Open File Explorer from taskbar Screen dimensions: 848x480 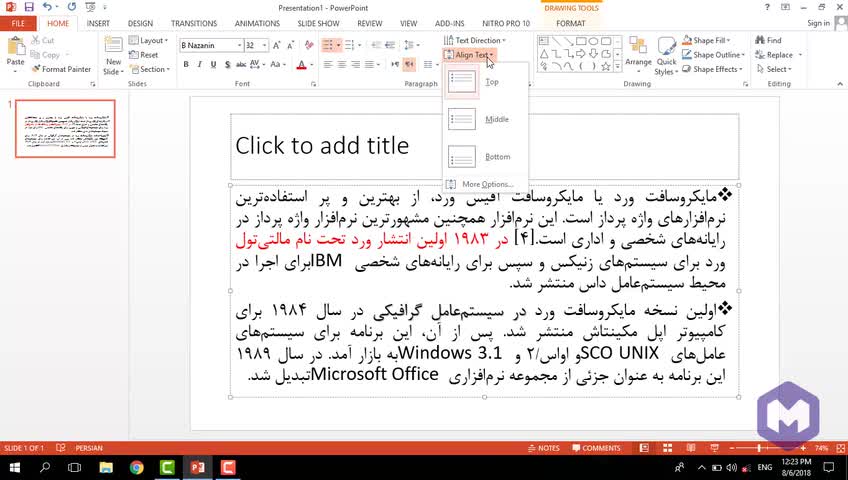pyautogui.click(x=106, y=467)
